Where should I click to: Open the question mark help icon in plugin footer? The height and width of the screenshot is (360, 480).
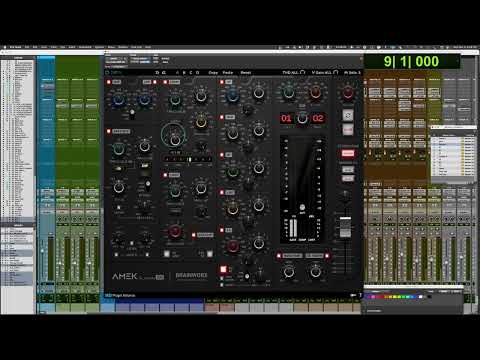360,295
